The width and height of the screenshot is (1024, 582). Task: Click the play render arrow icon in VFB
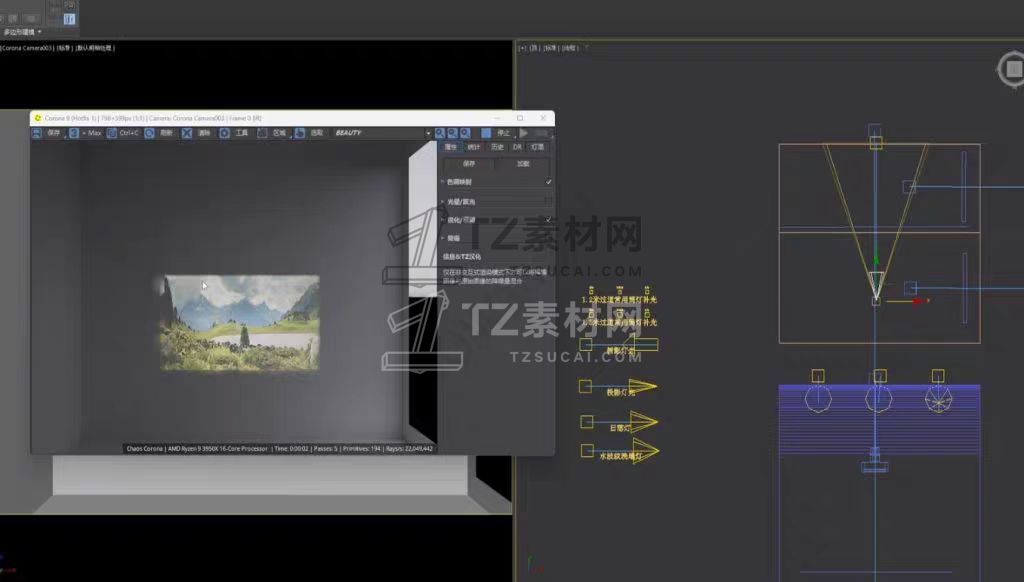click(x=524, y=133)
